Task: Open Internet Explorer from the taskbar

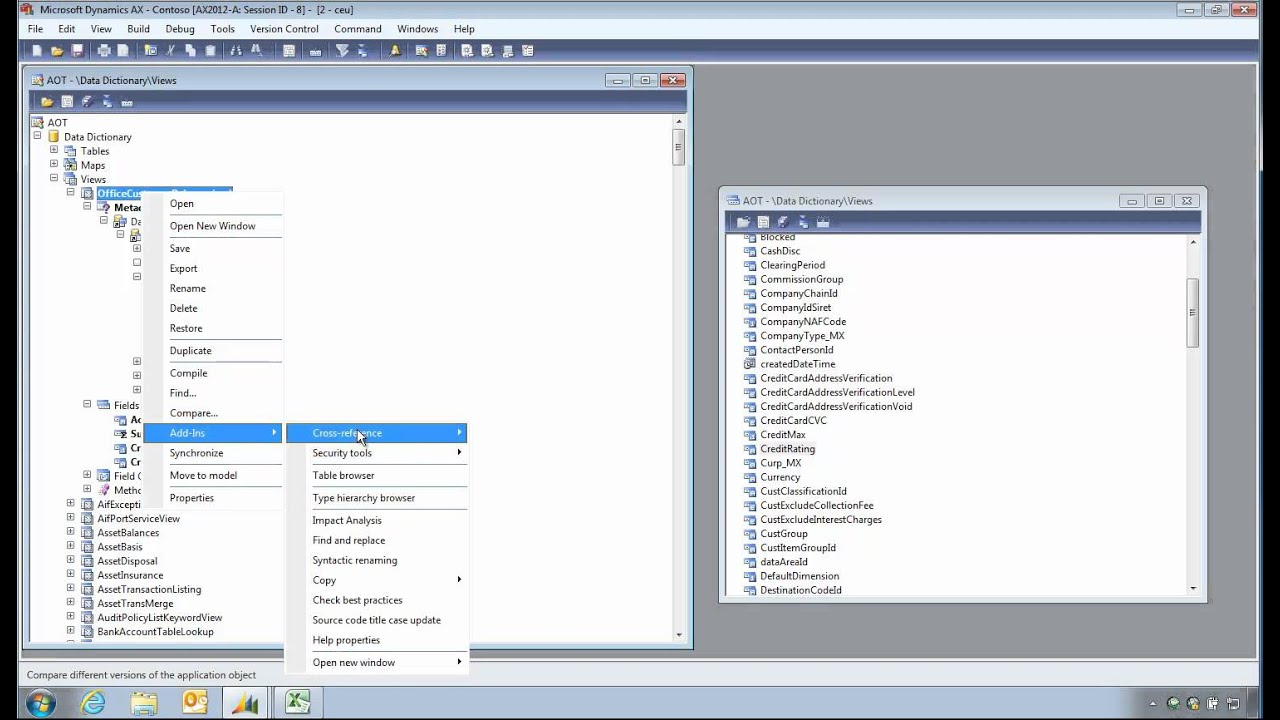Action: tap(93, 703)
